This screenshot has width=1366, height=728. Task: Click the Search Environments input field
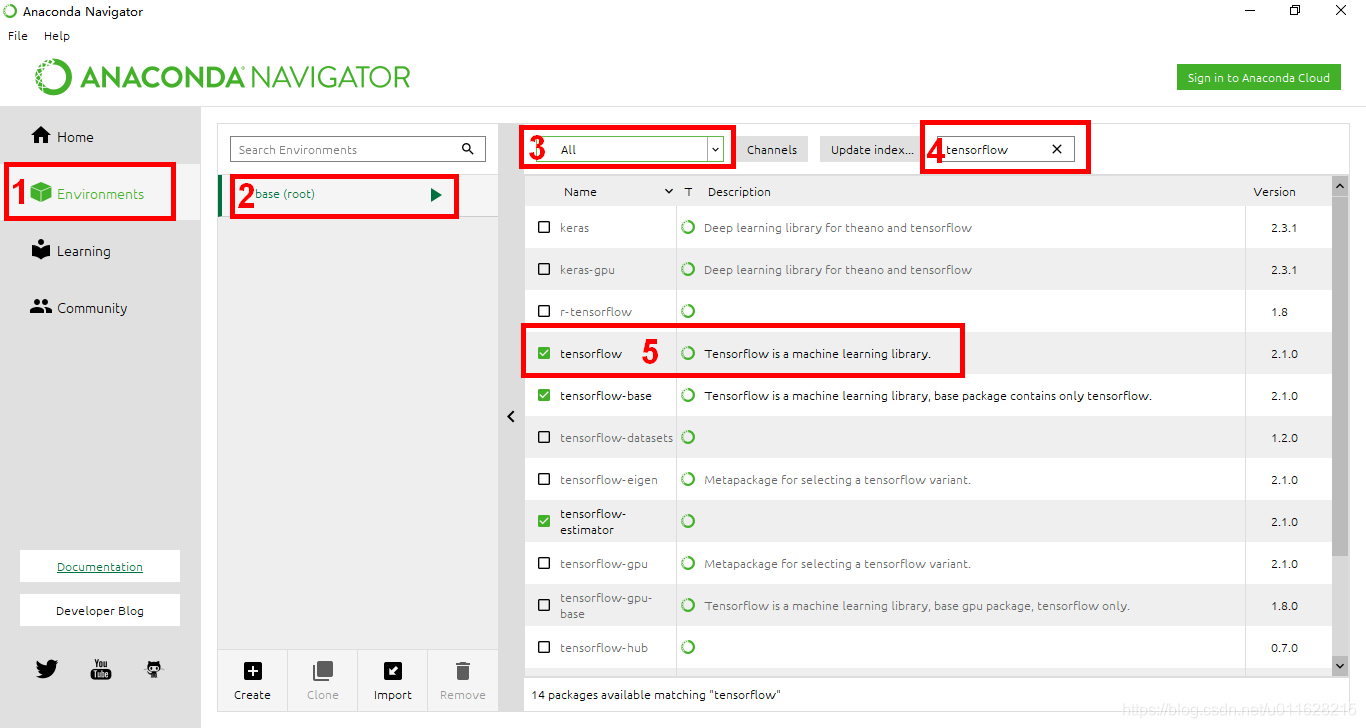click(x=358, y=149)
